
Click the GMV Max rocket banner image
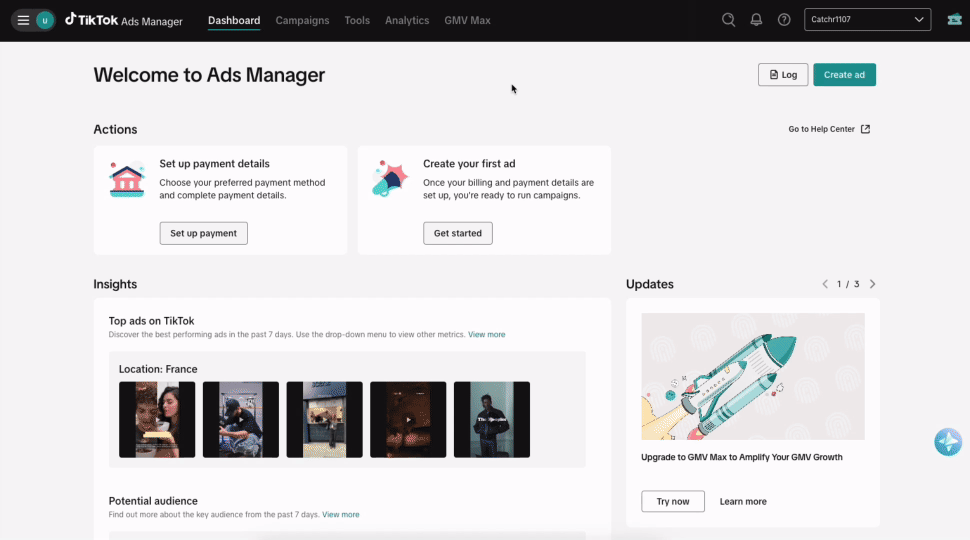tap(753, 376)
